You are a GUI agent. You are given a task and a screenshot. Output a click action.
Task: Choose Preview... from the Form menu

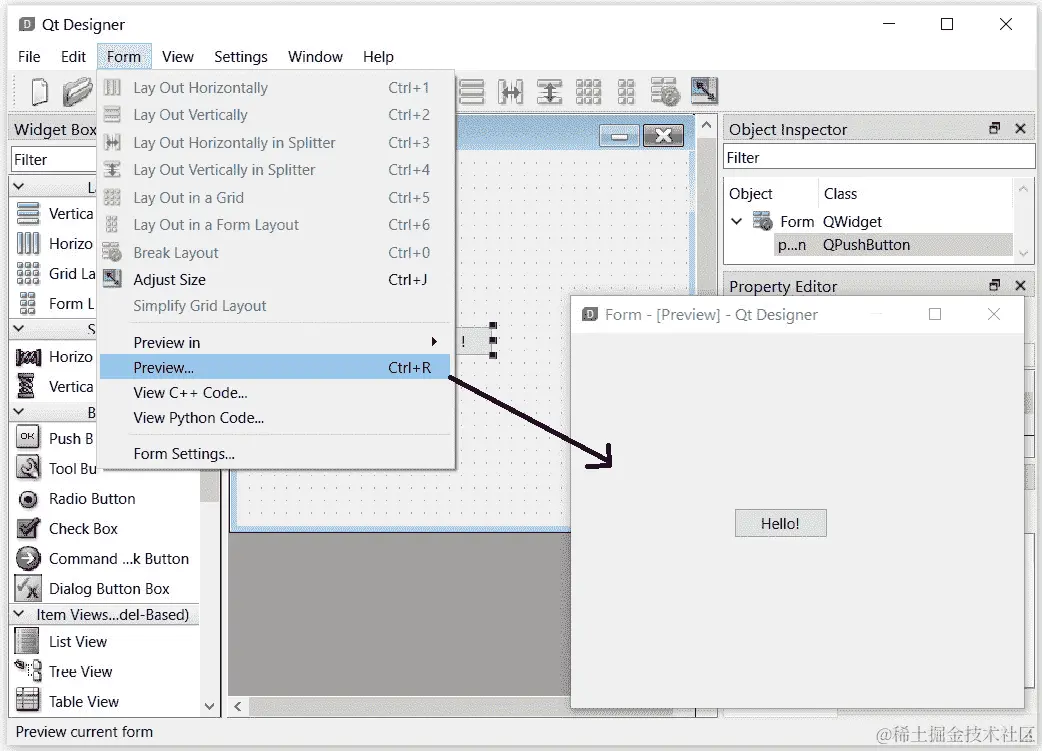274,367
